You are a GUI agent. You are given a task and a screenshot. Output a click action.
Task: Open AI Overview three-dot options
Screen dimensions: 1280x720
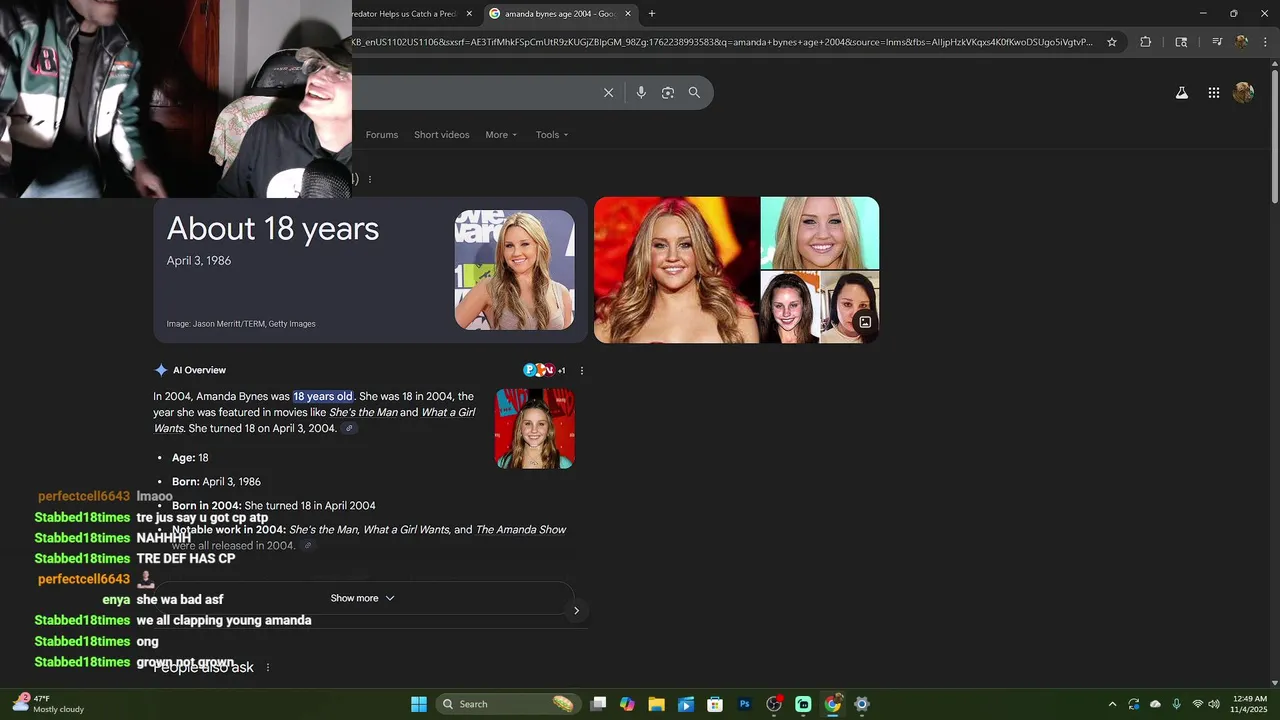[x=581, y=371]
